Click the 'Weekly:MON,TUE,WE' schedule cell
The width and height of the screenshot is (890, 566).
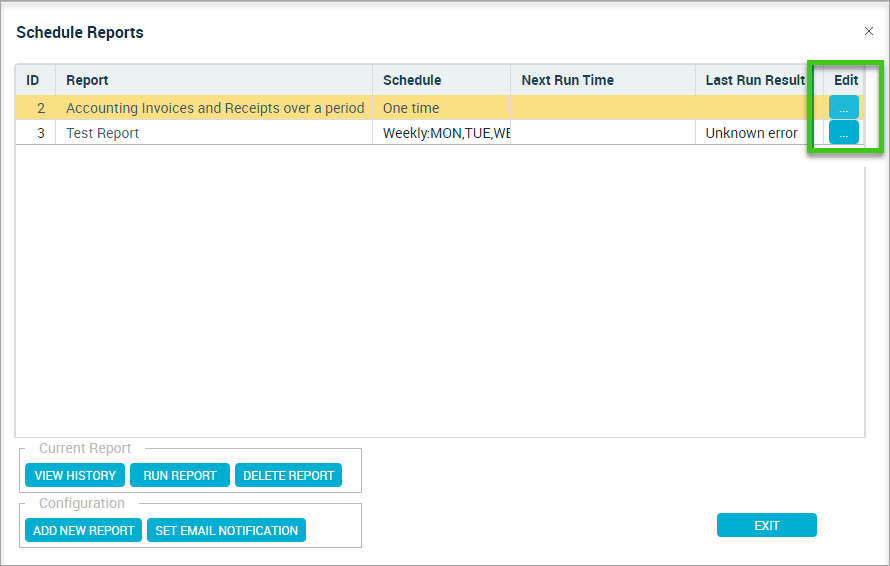(x=441, y=133)
